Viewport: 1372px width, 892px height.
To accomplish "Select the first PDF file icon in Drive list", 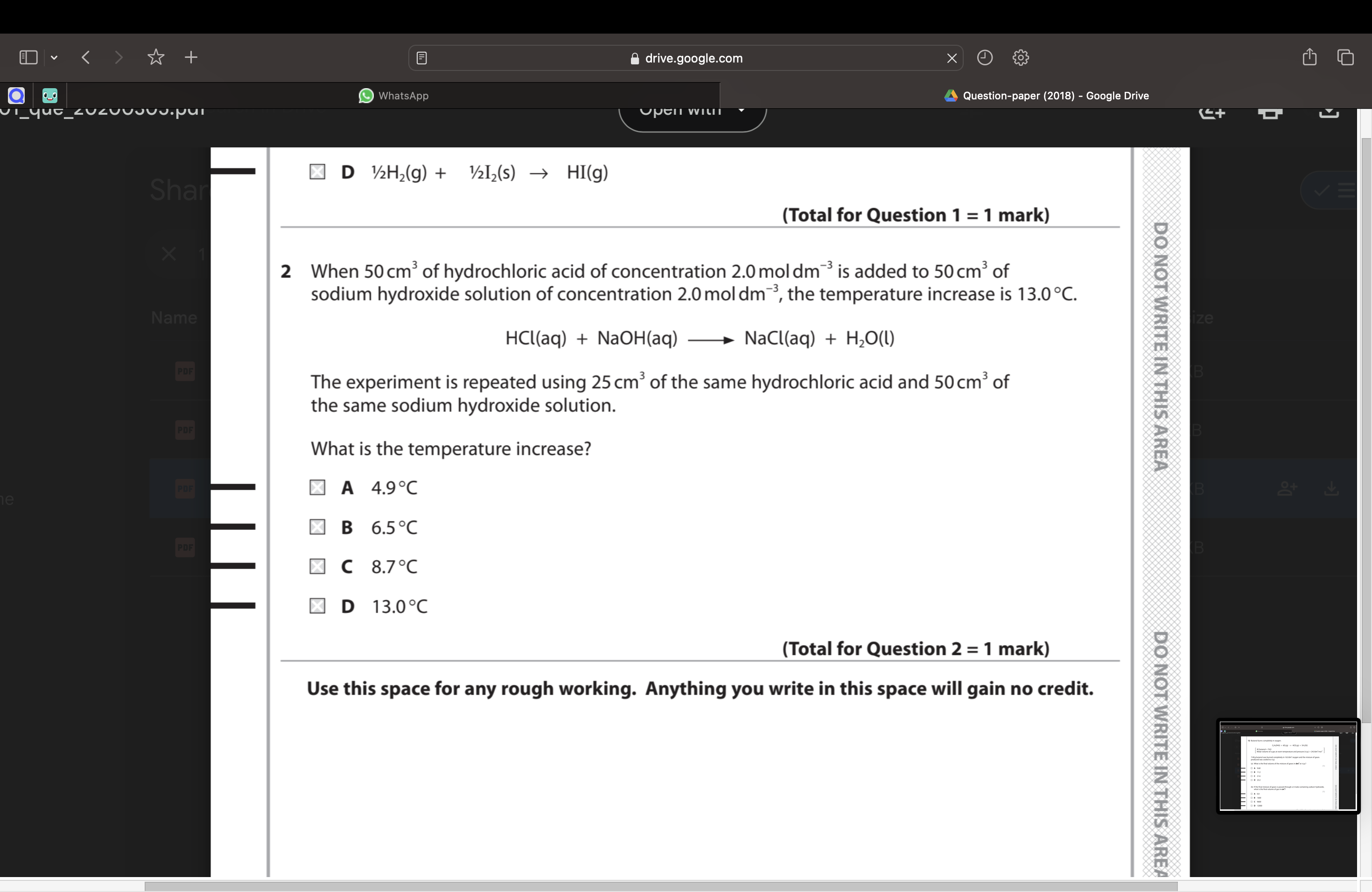I will coord(185,370).
